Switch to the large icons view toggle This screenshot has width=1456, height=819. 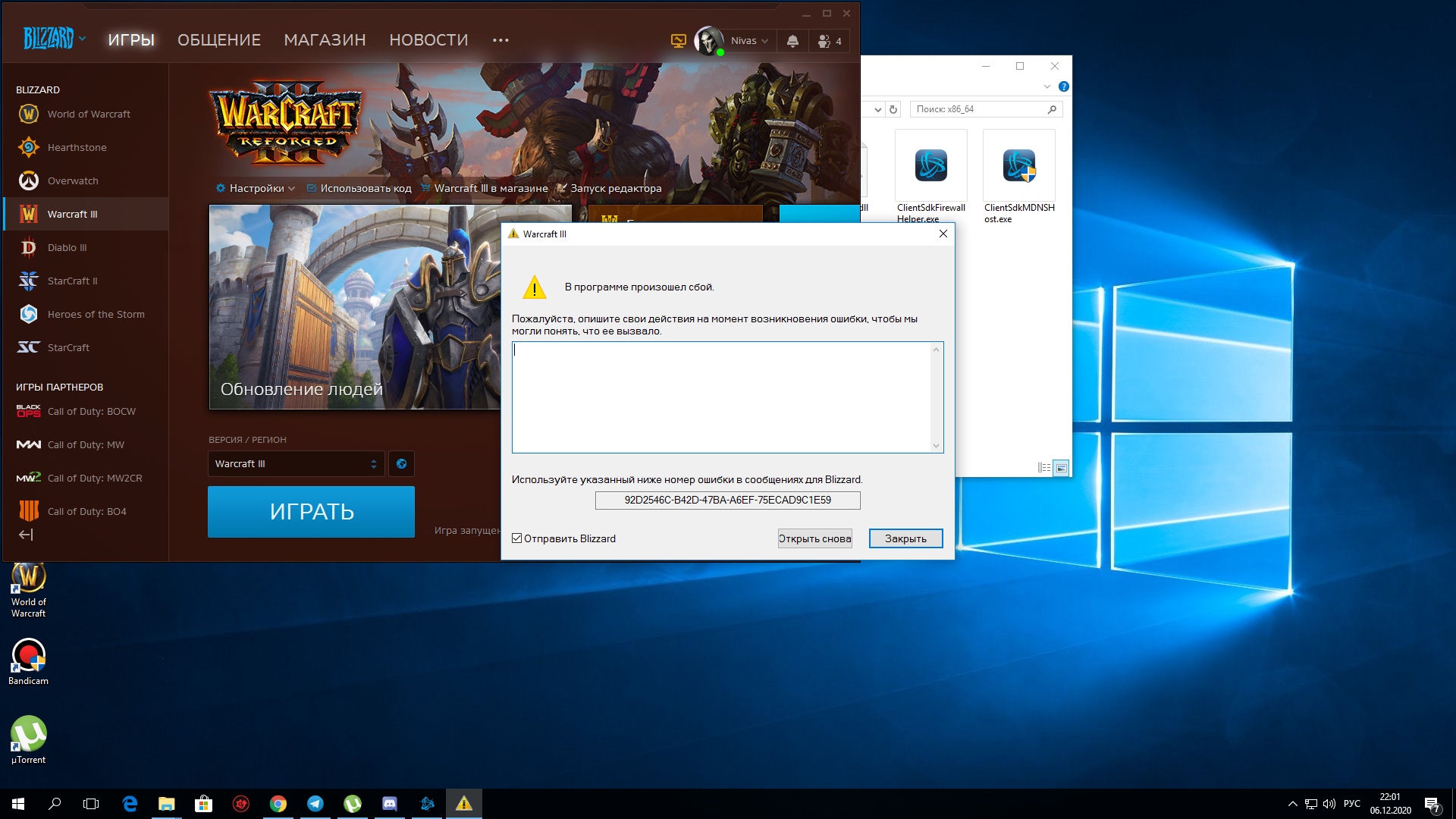point(1061,468)
